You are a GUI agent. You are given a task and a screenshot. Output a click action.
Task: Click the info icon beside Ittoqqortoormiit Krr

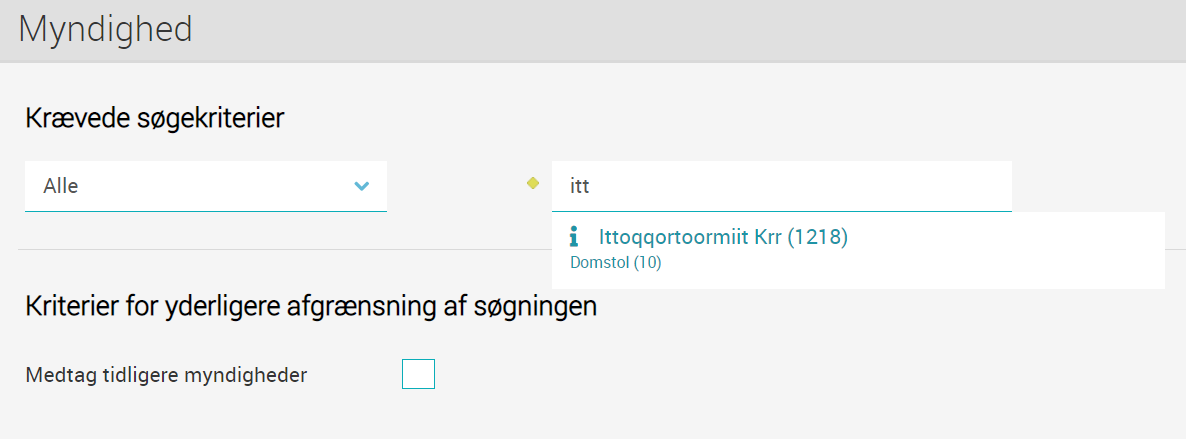(573, 237)
